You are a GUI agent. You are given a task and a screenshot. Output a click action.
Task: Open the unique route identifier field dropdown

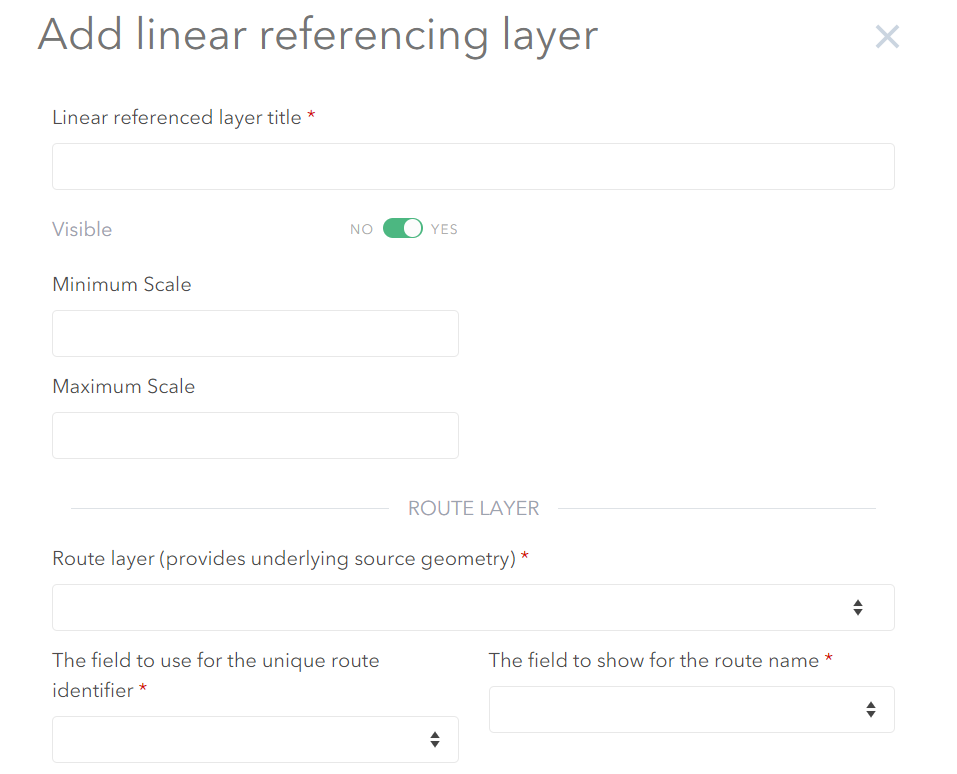coord(255,739)
